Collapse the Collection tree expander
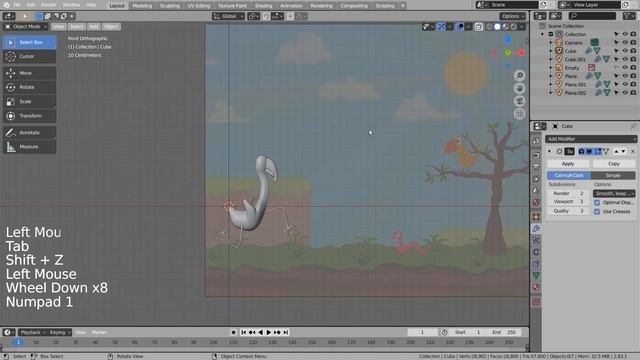Image resolution: width=640 pixels, height=360 pixels. pyautogui.click(x=542, y=34)
